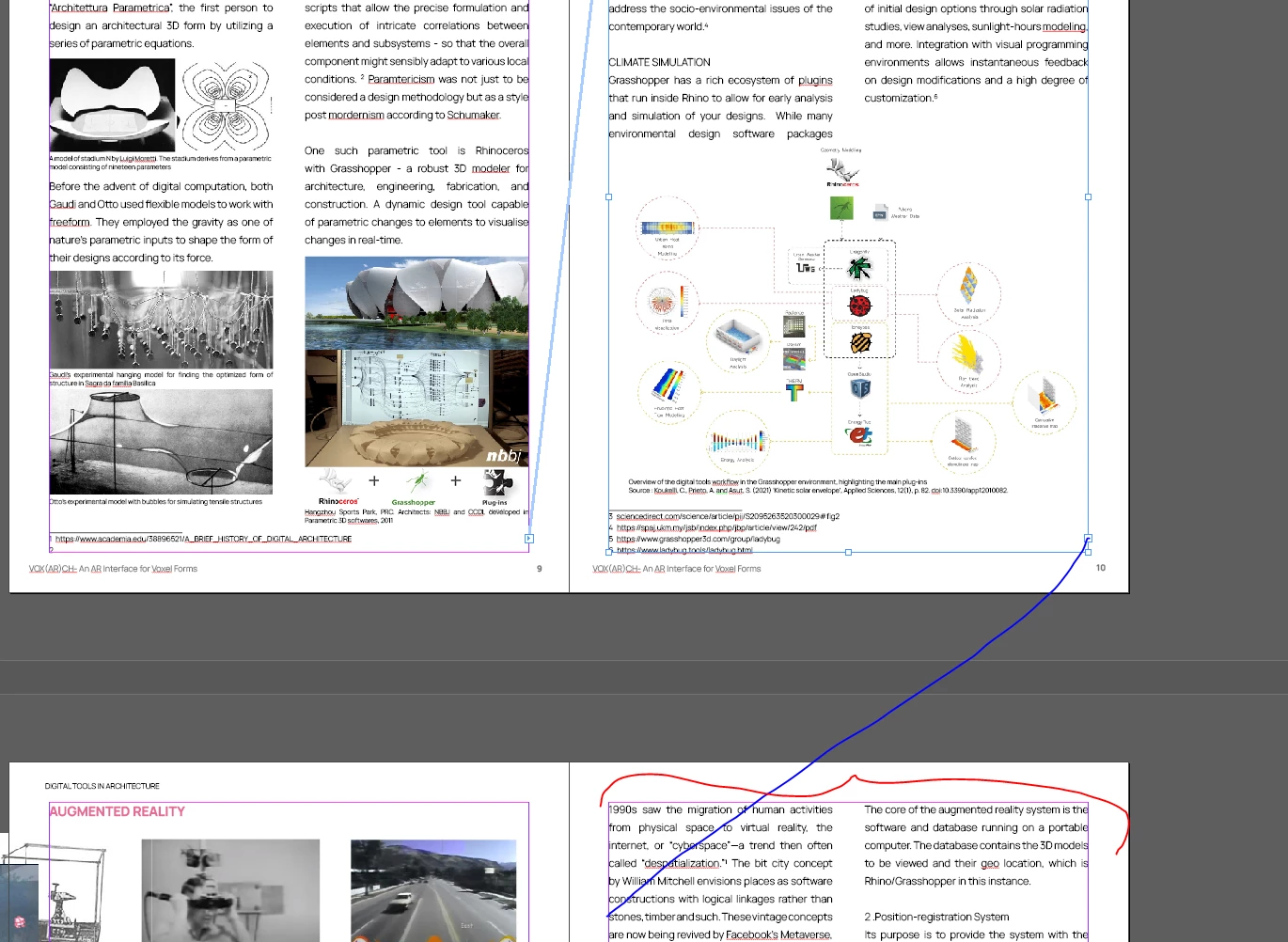Click page number 9
The width and height of the screenshot is (1288, 942).
pos(539,569)
